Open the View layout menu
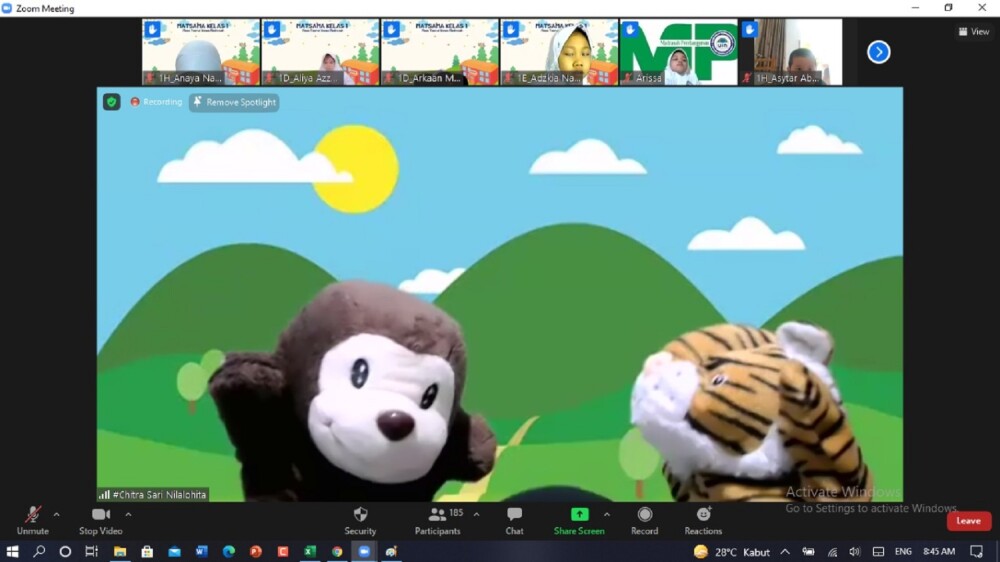Viewport: 1000px width, 562px height. 974,31
